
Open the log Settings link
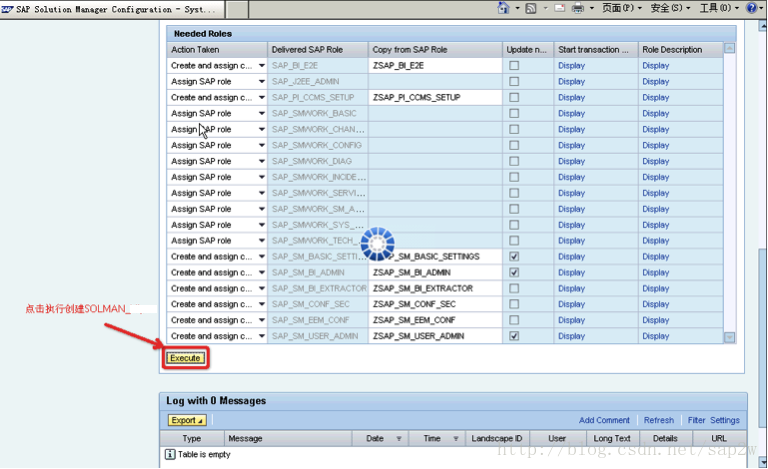pos(725,420)
